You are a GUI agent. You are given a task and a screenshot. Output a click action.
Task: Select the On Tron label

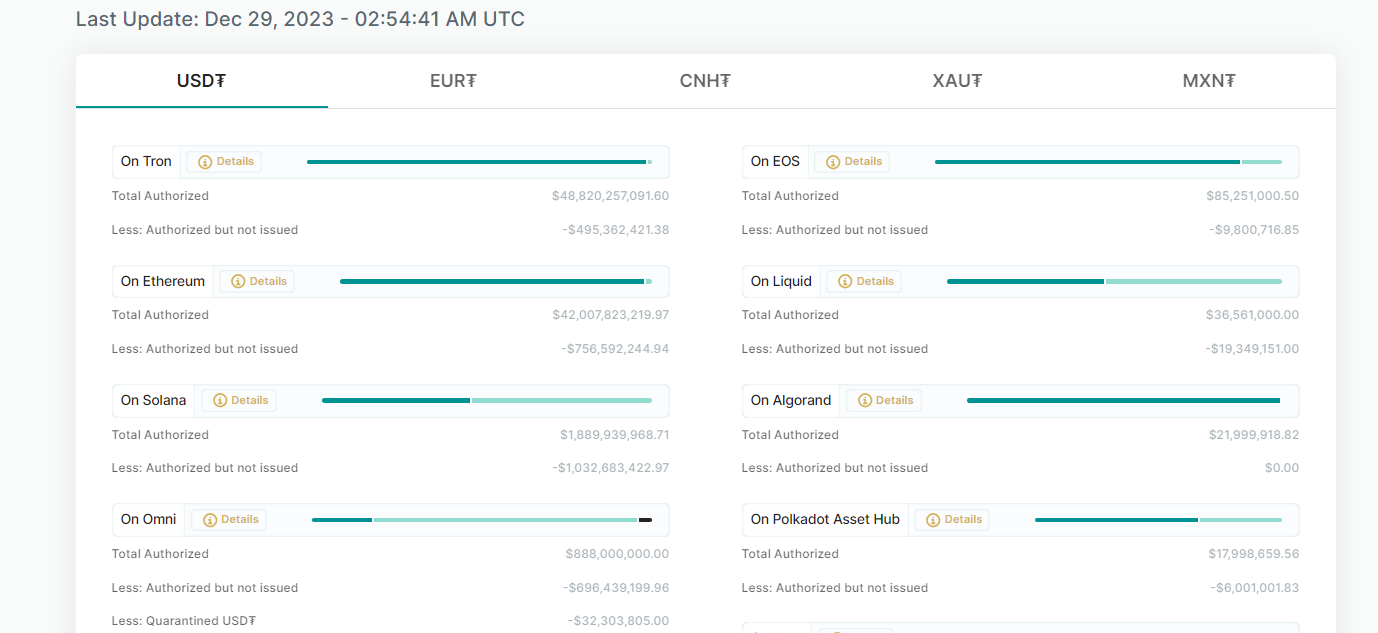point(146,162)
